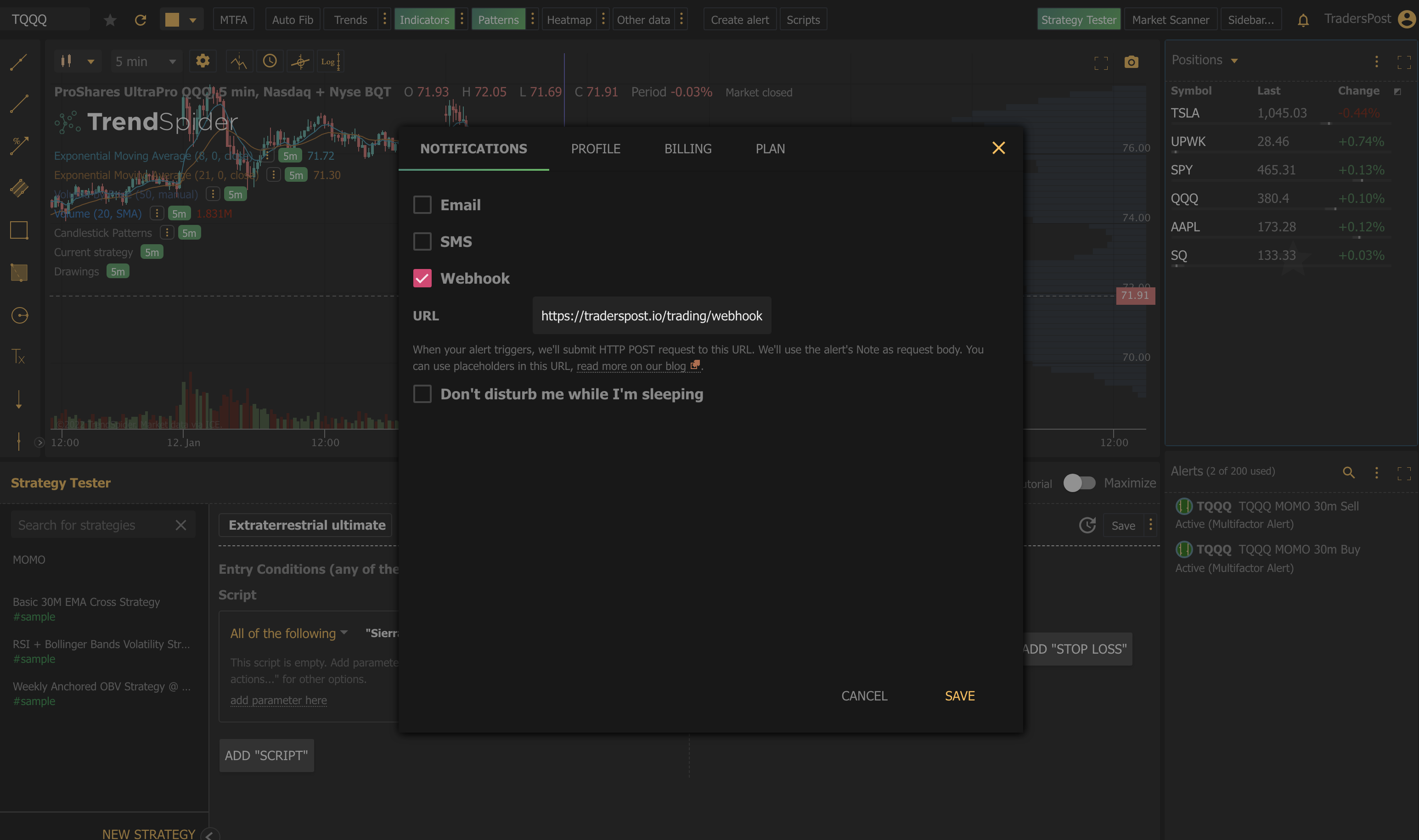Select the text Tx annotation tool
The image size is (1419, 840).
[x=19, y=357]
